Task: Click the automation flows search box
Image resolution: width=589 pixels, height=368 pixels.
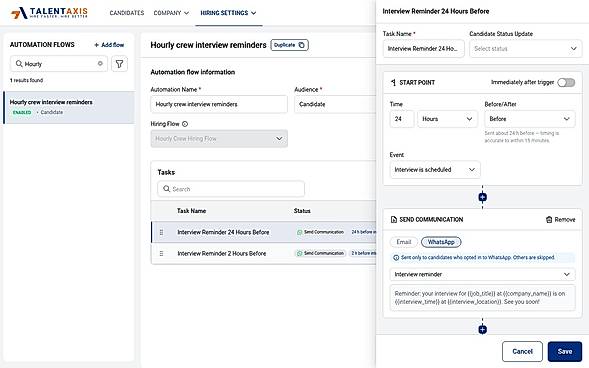Action: (59, 64)
